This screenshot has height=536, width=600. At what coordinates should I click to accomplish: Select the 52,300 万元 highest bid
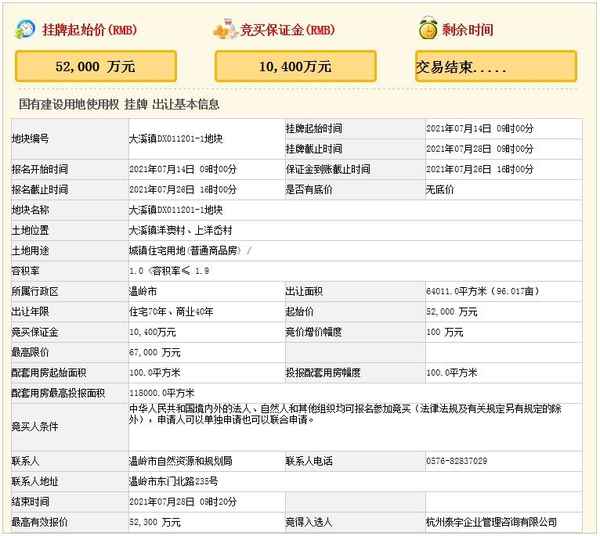(155, 522)
